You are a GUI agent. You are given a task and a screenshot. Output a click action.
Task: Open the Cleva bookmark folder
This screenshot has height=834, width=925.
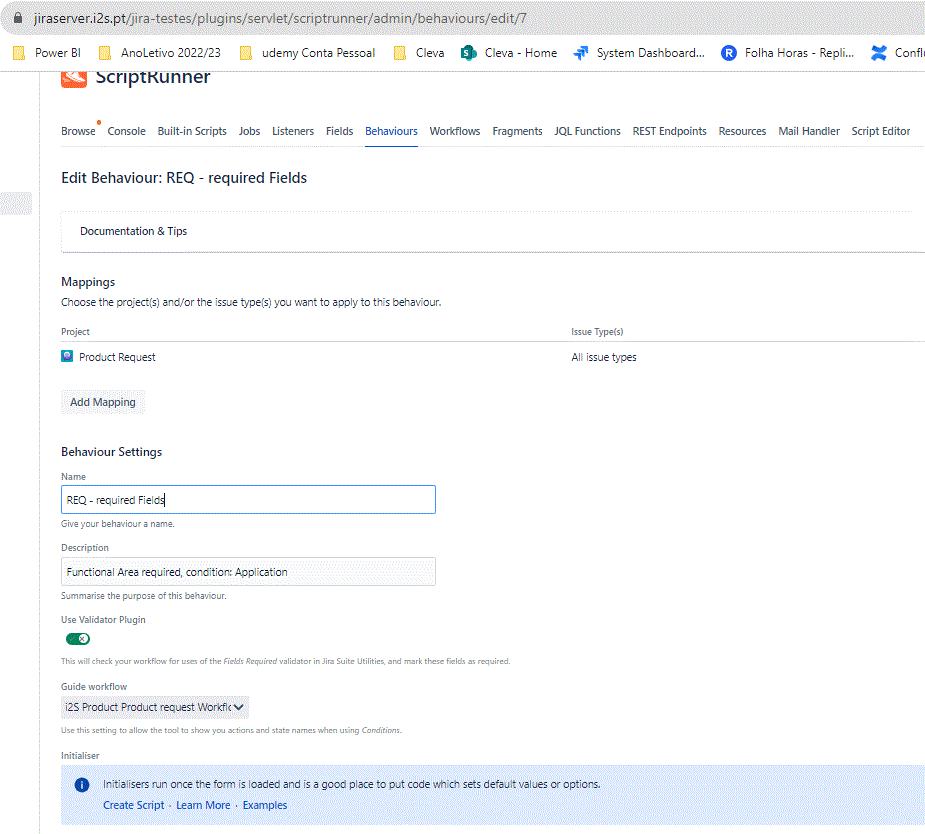(419, 53)
